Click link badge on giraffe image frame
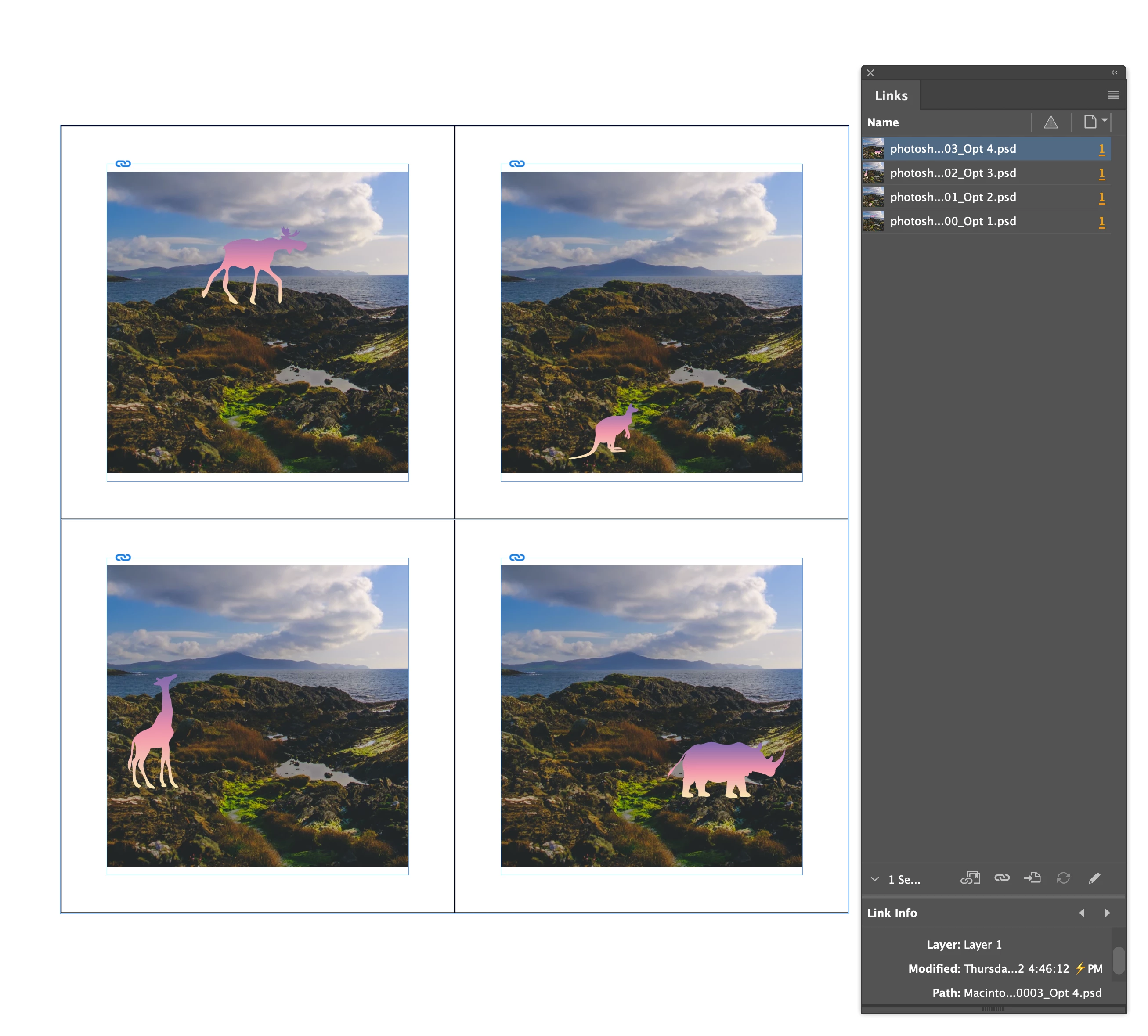 tap(123, 558)
